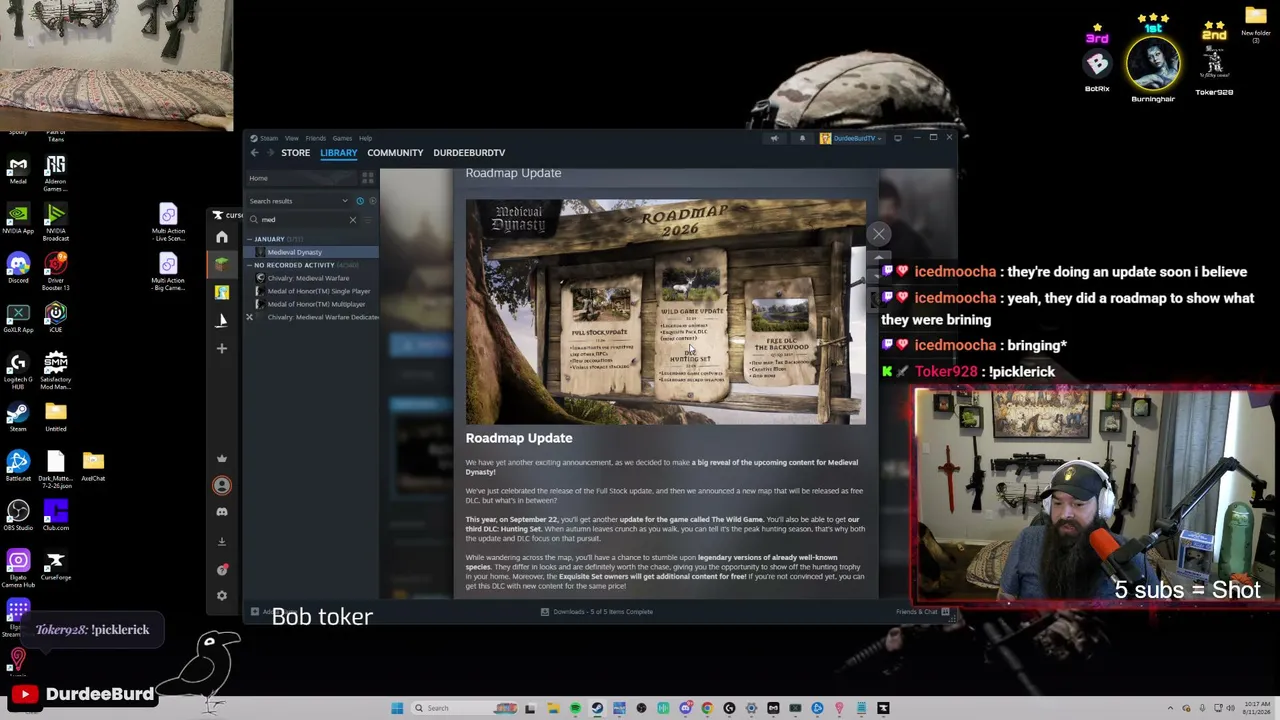Open Steam notifications bell
This screenshot has height=720, width=1280.
point(802,138)
